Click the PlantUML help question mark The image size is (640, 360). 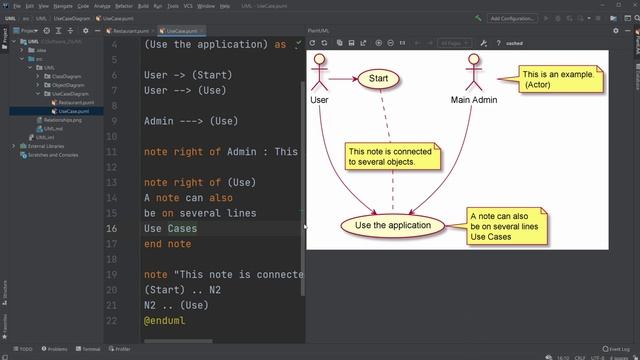click(498, 43)
